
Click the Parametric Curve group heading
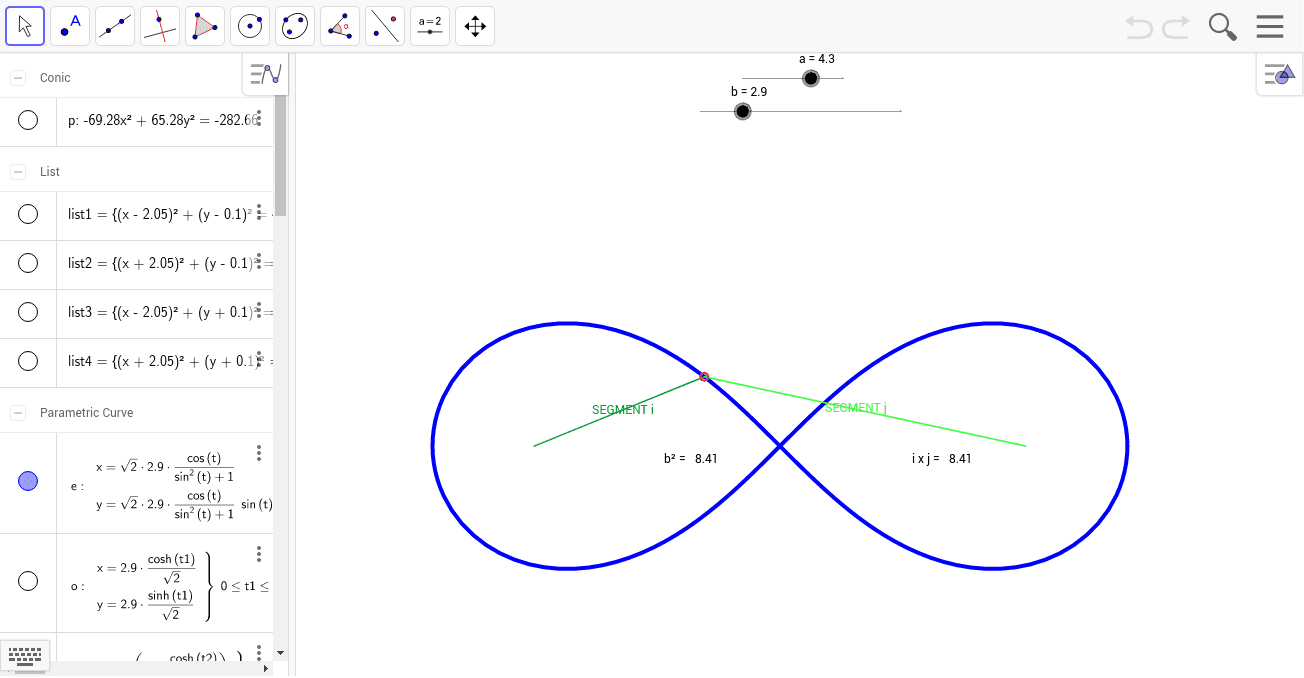(86, 413)
